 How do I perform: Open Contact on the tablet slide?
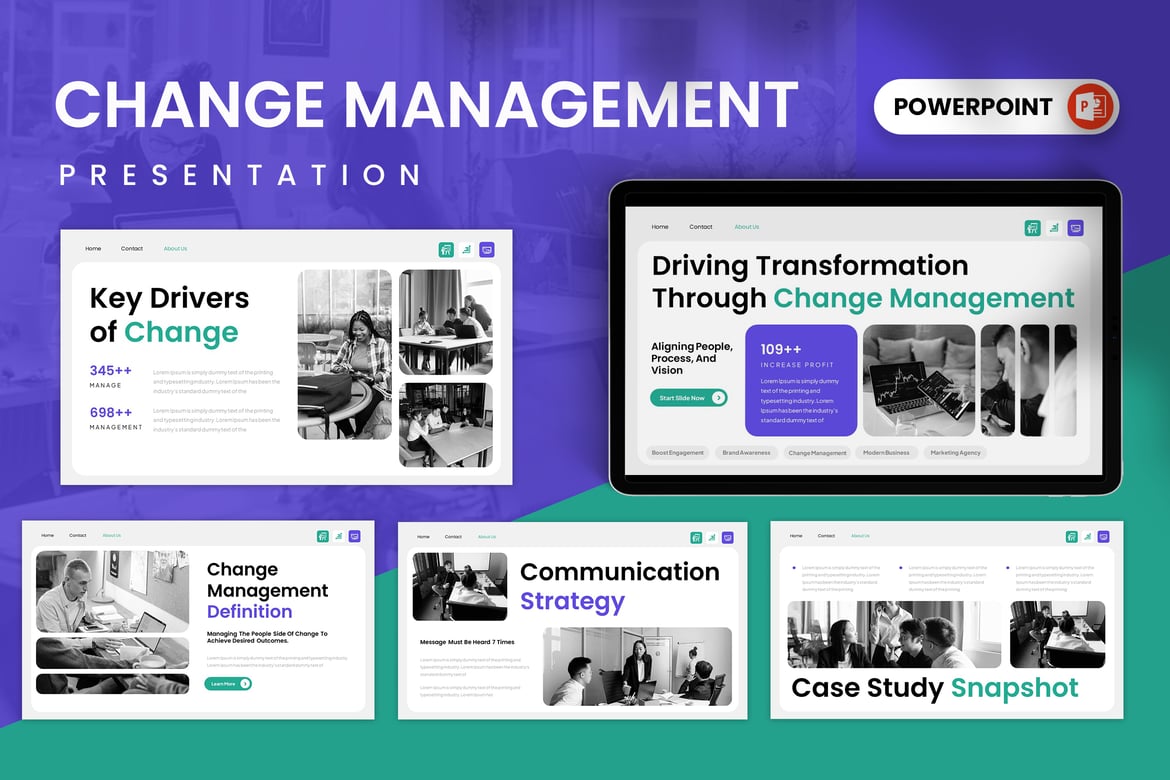(x=701, y=227)
